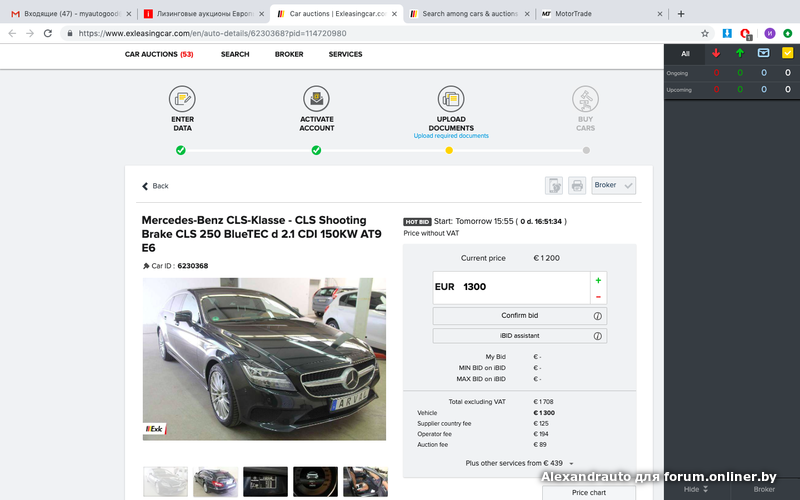Open the Search menu item

(235, 54)
